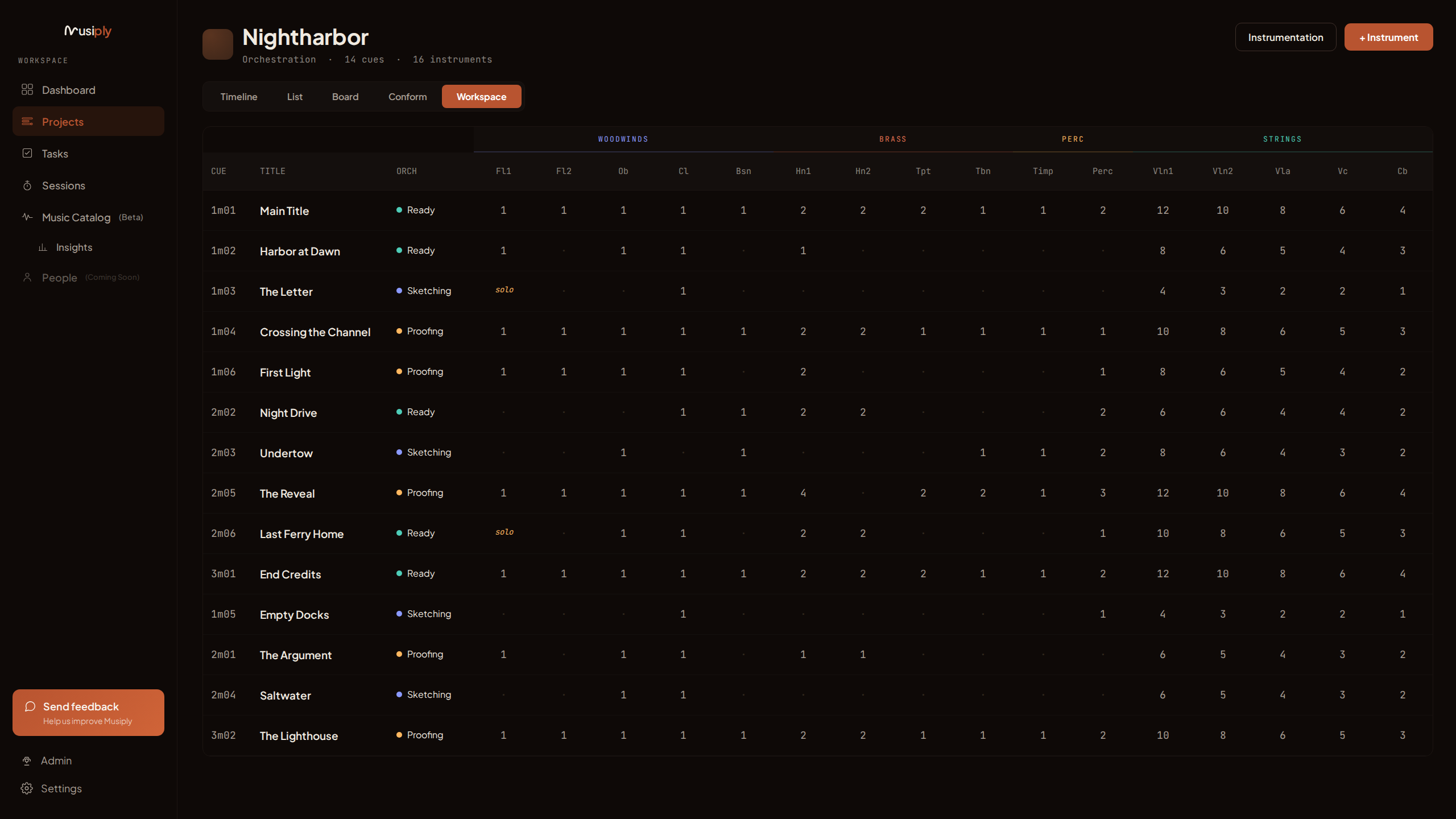
Task: Click the Main Title cue row title
Action: 284,211
